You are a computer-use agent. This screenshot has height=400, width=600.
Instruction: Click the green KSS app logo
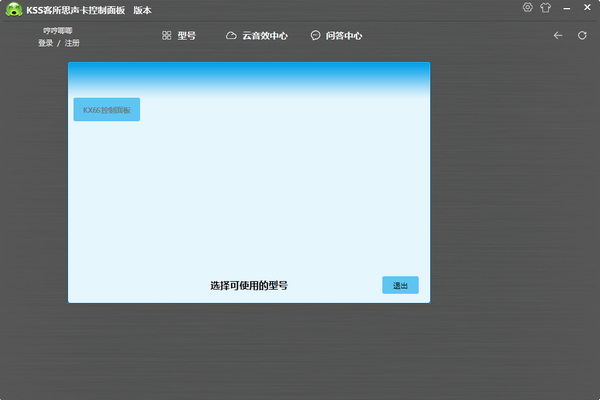pyautogui.click(x=15, y=9)
